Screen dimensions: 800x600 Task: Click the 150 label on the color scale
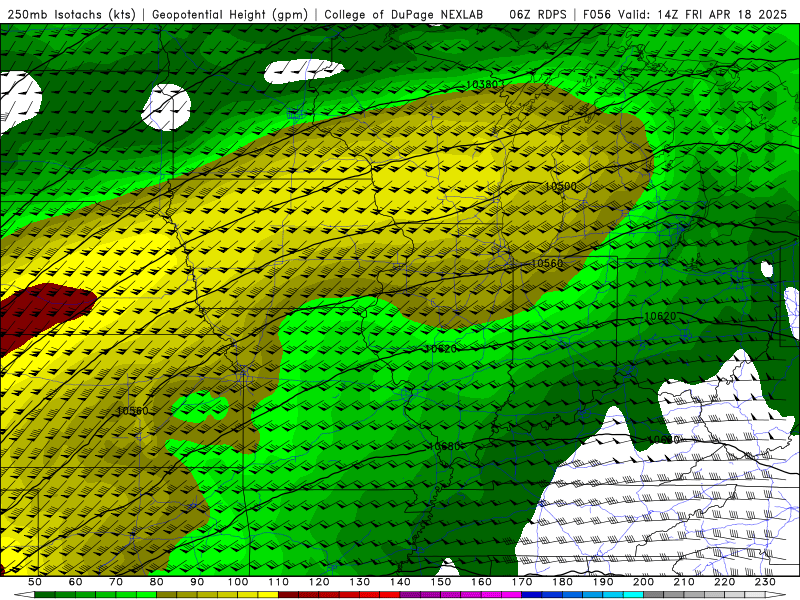pyautogui.click(x=441, y=582)
